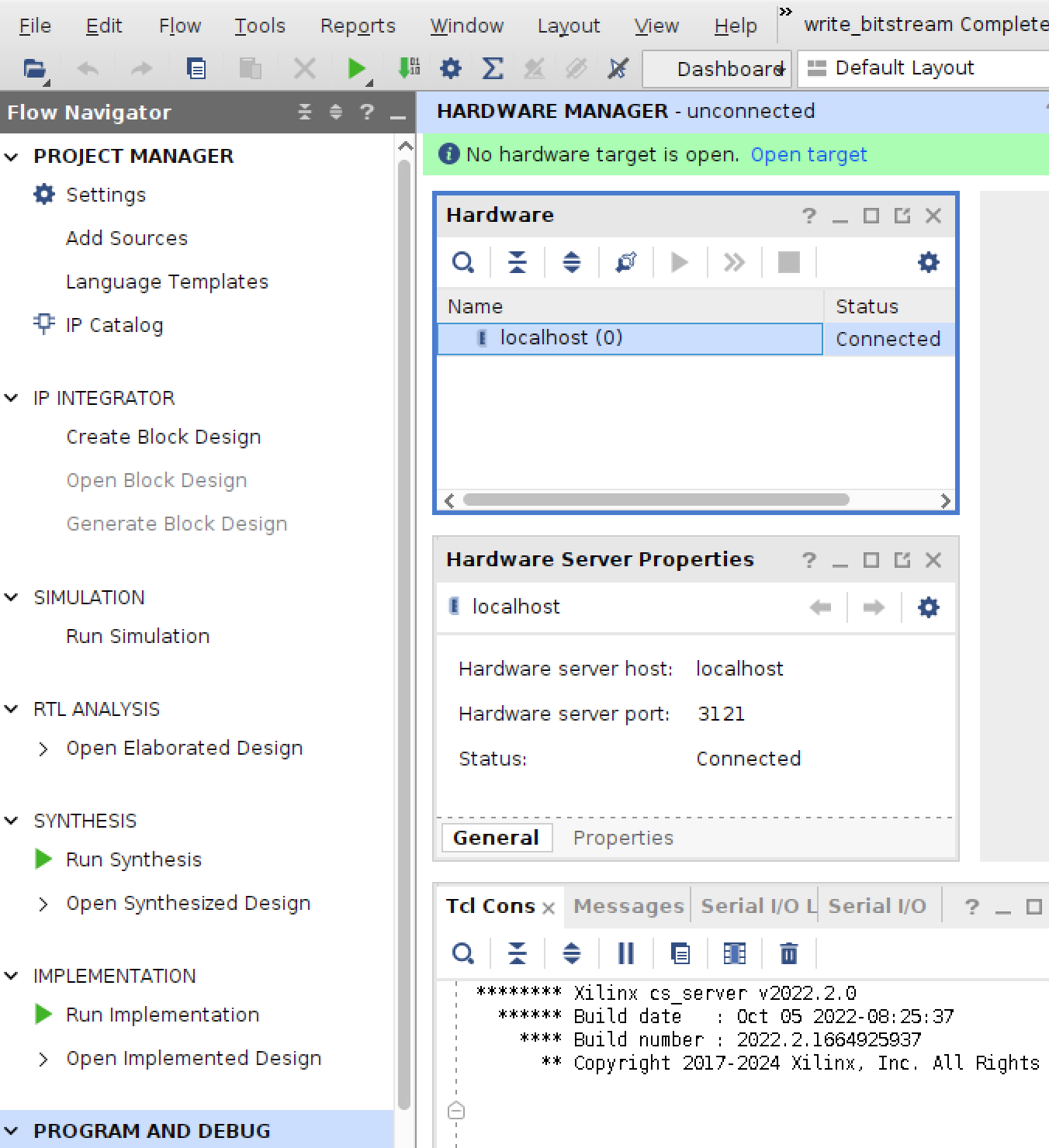Collapse console output fold marker
Screen dimensions: 1049x1148
pyautogui.click(x=456, y=1111)
